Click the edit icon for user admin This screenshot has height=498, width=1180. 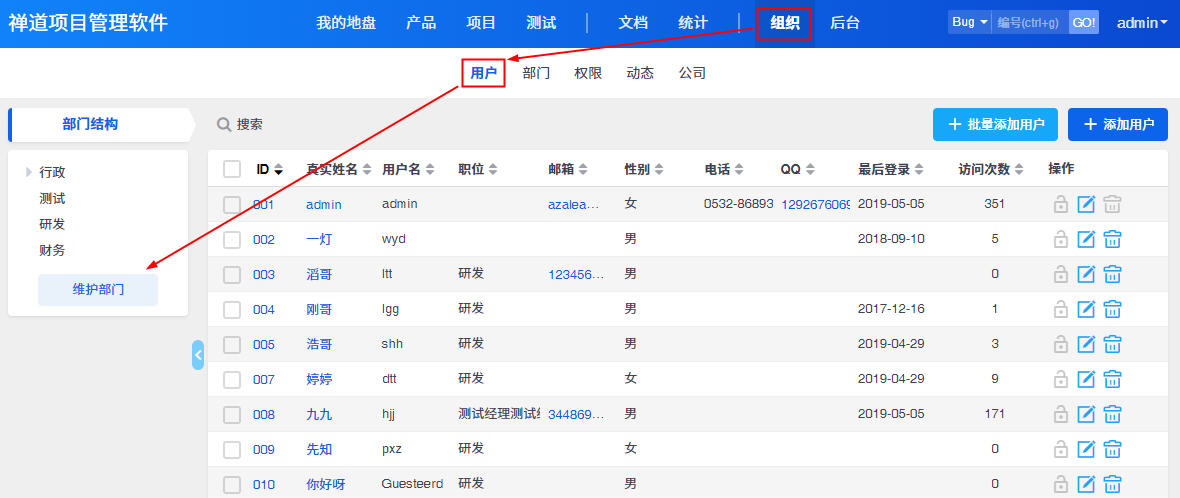(x=1086, y=205)
